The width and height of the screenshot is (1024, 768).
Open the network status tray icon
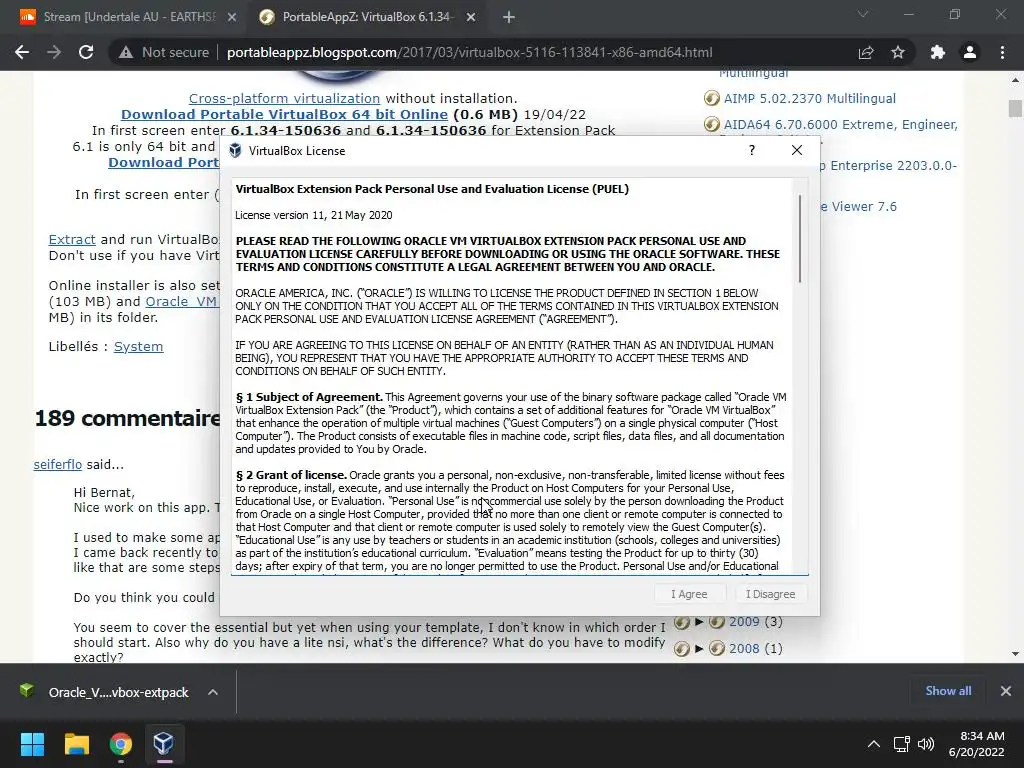point(902,744)
